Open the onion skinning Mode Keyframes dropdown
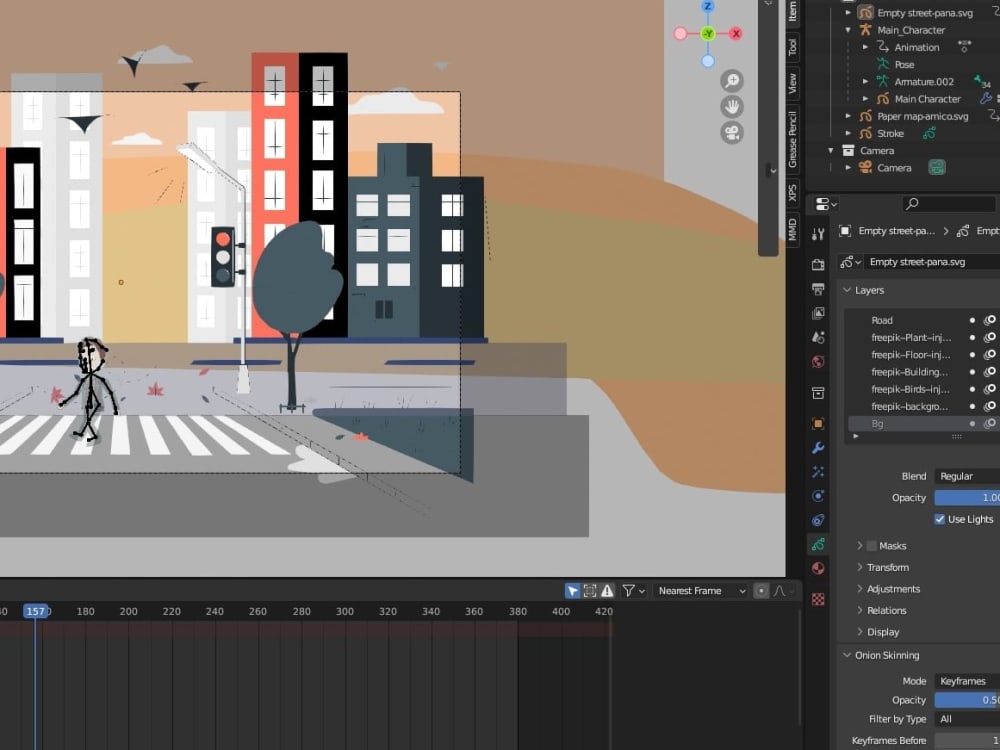This screenshot has height=750, width=1000. coord(967,681)
